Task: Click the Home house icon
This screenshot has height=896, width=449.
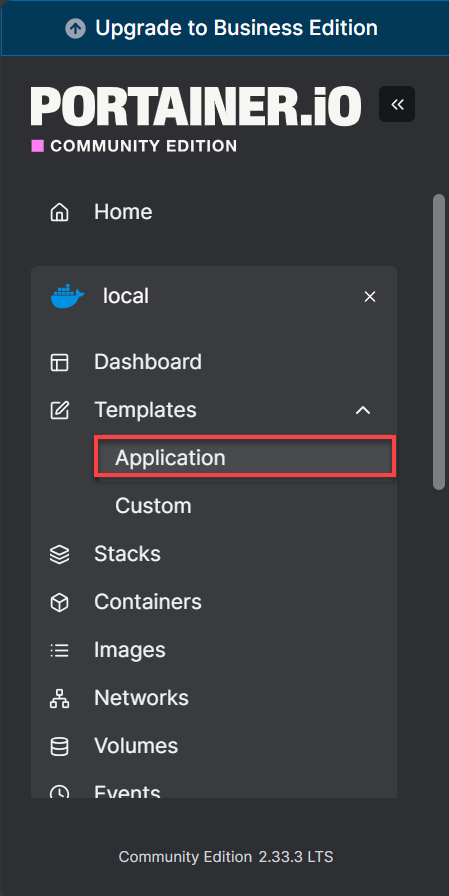Action: click(x=59, y=213)
